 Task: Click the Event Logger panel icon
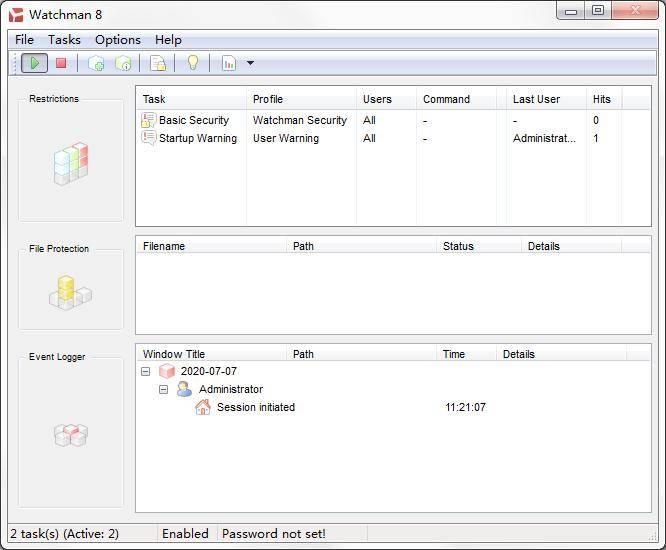(70, 435)
